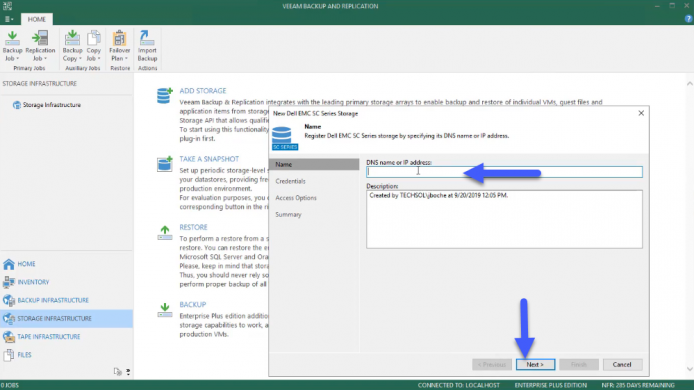Viewport: 694px width, 390px height.
Task: Click the Backup down-arrow icon
Action: 165,310
